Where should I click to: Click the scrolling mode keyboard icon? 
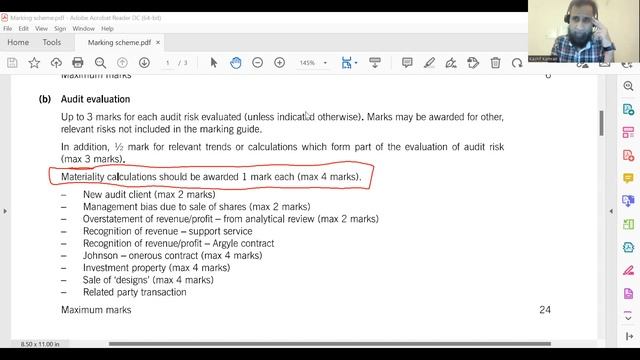click(375, 63)
